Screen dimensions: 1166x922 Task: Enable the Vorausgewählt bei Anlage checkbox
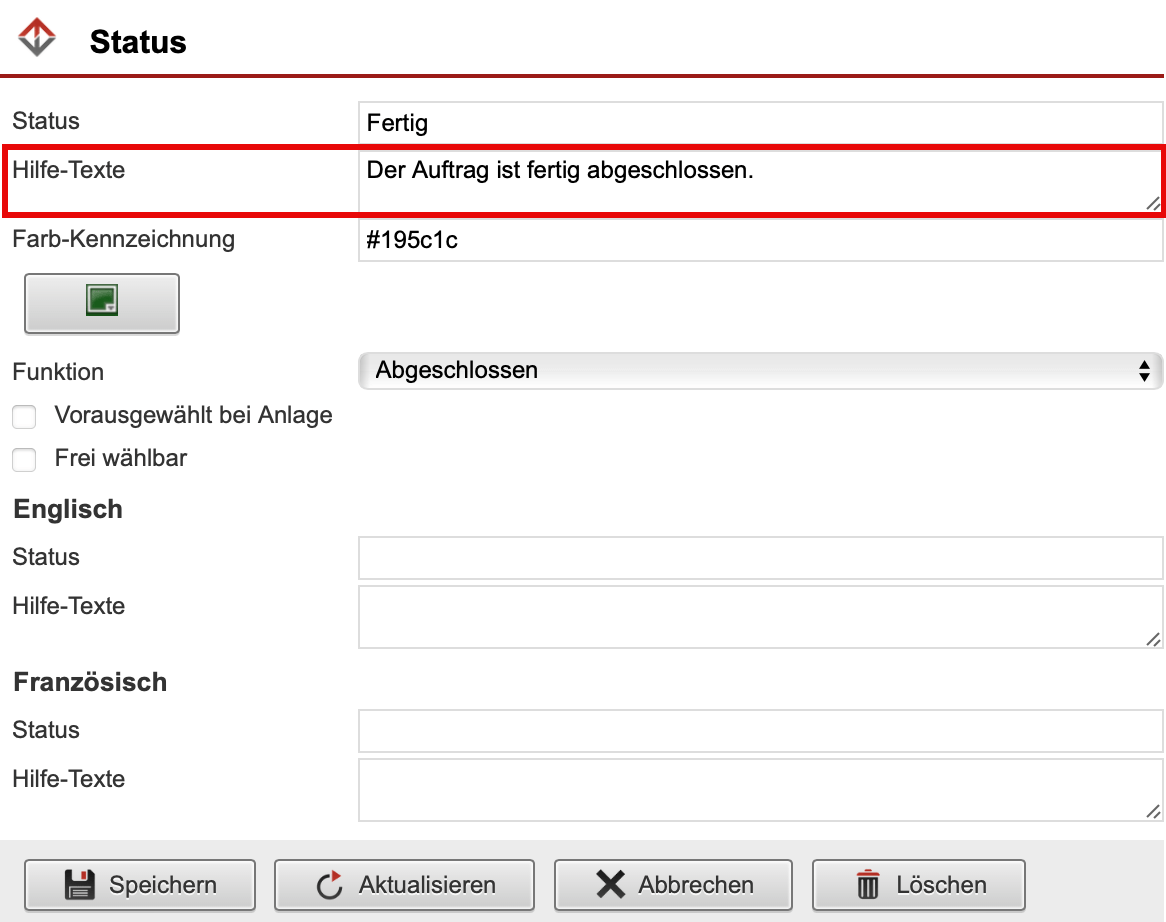[24, 416]
